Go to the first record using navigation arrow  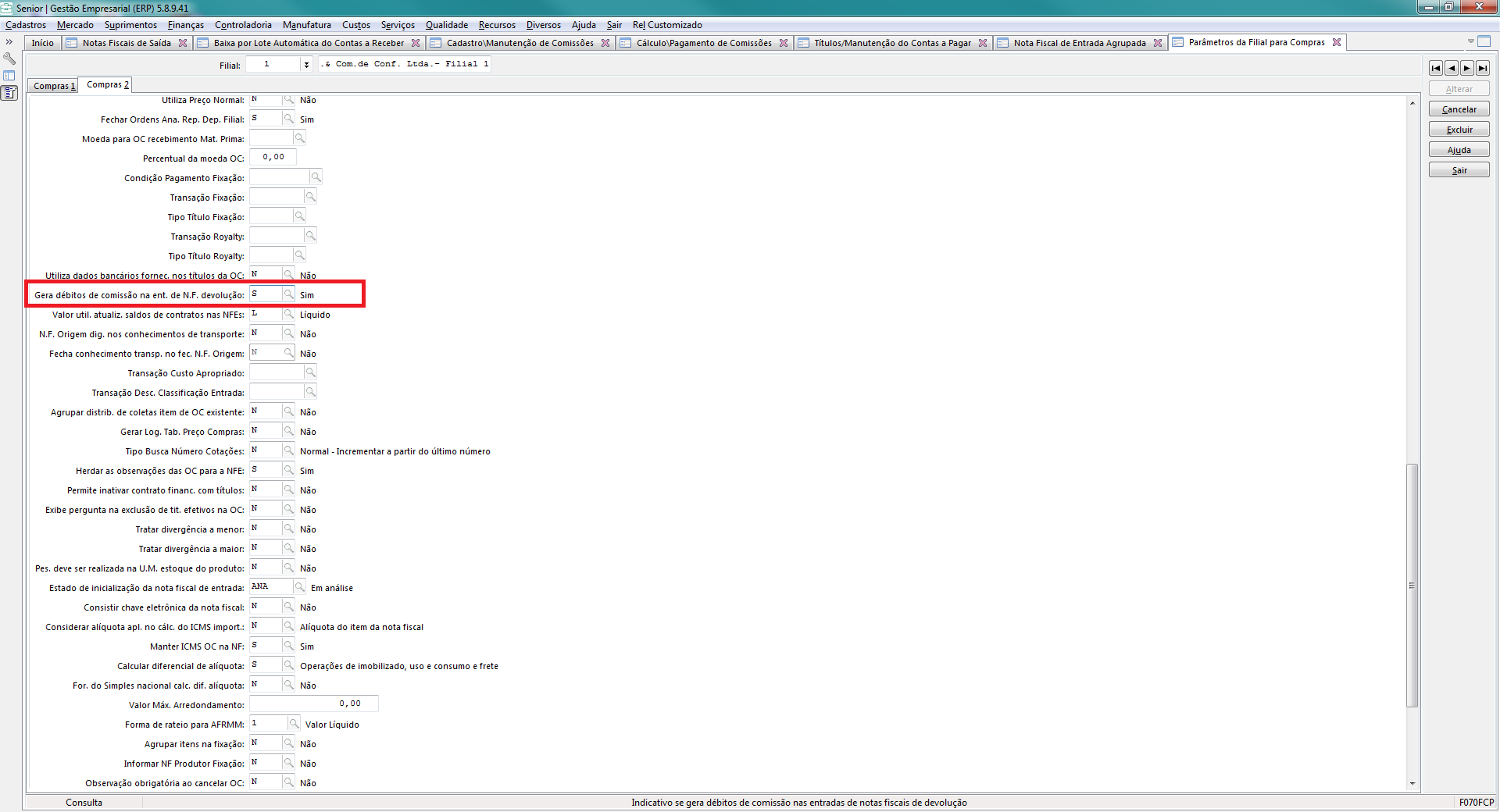point(1436,68)
